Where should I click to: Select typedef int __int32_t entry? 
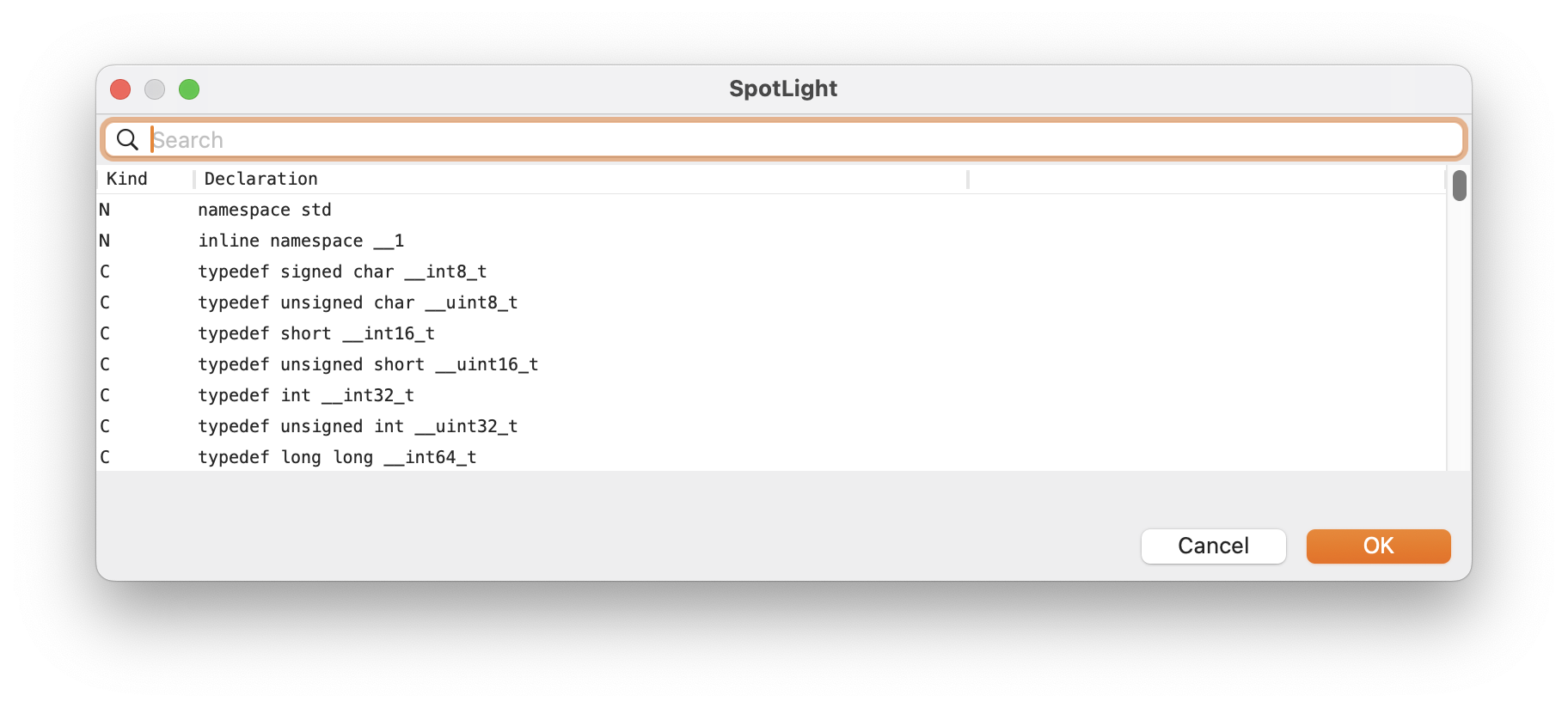pos(771,395)
